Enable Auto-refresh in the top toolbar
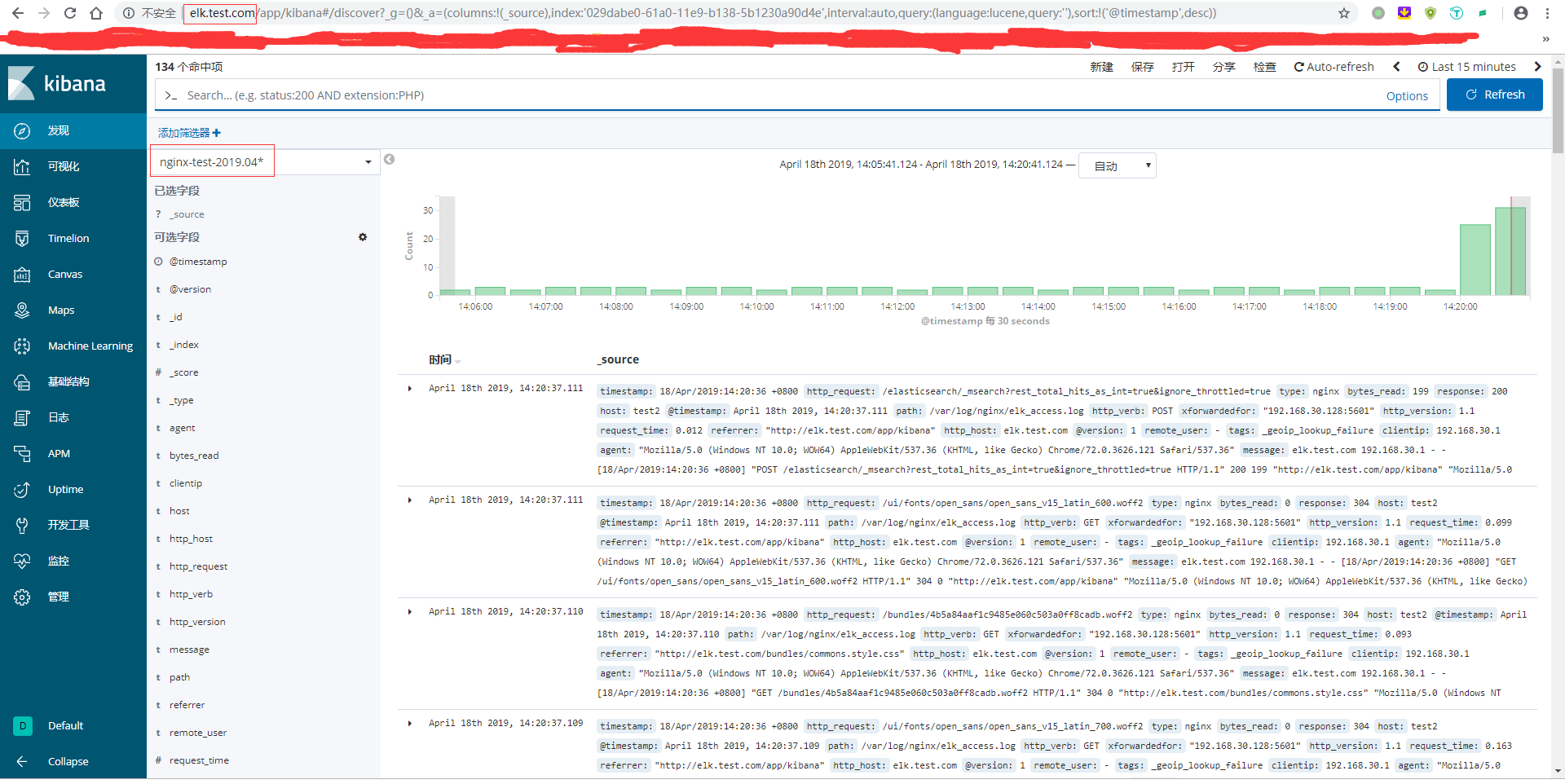1565x784 pixels. point(1334,66)
